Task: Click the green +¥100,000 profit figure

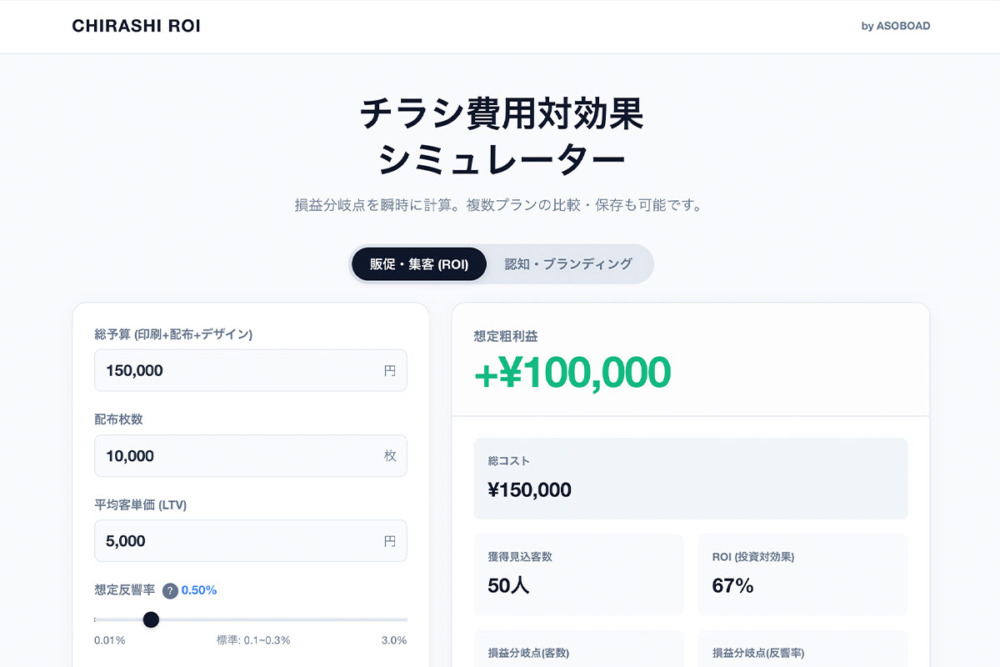Action: (571, 372)
